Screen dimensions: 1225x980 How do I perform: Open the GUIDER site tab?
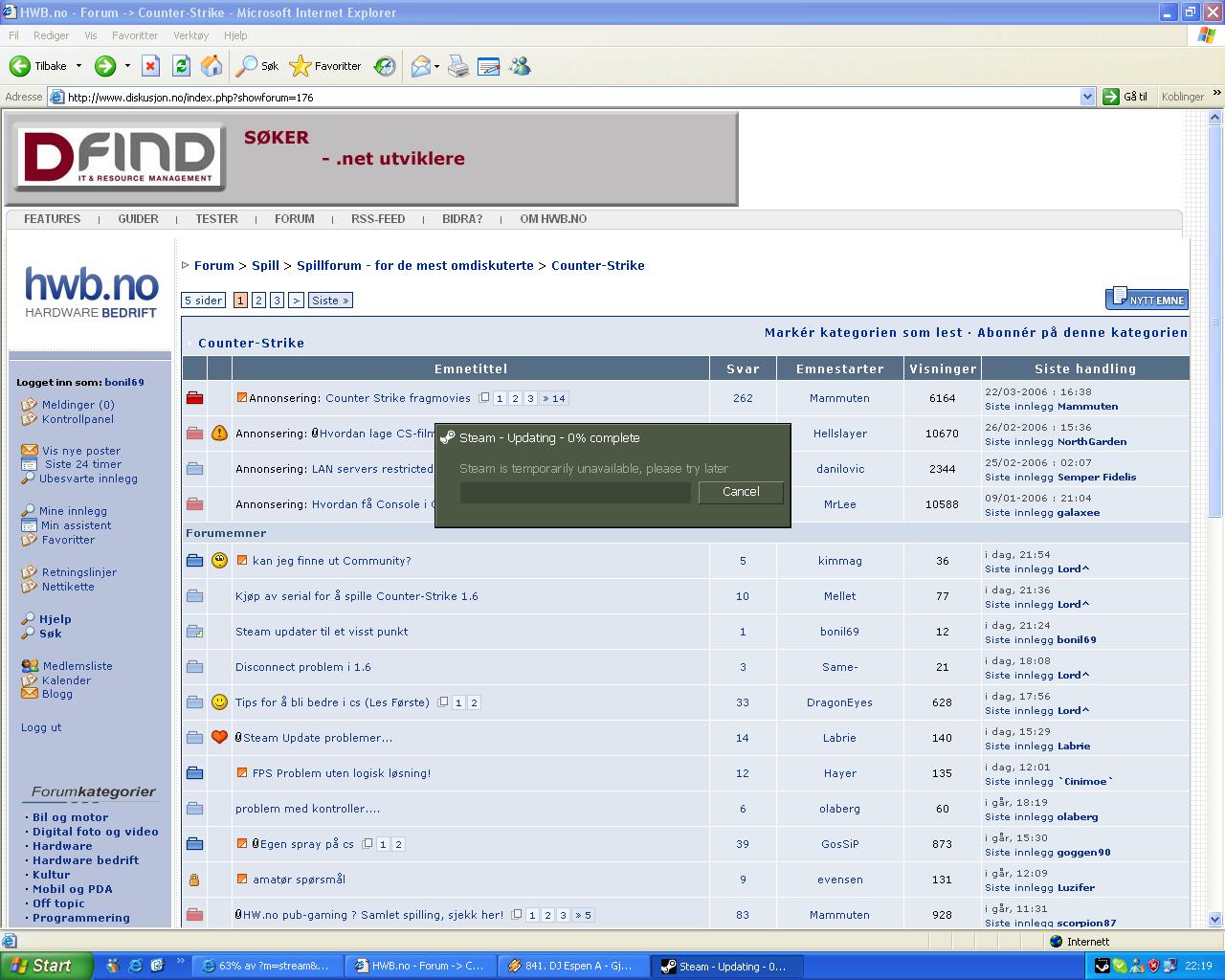(139, 219)
